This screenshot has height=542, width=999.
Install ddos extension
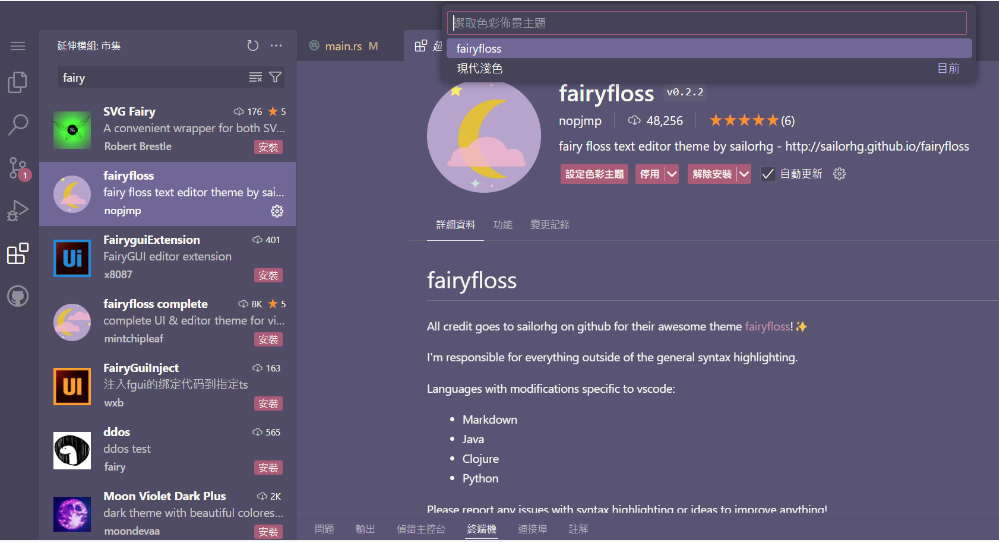[268, 467]
